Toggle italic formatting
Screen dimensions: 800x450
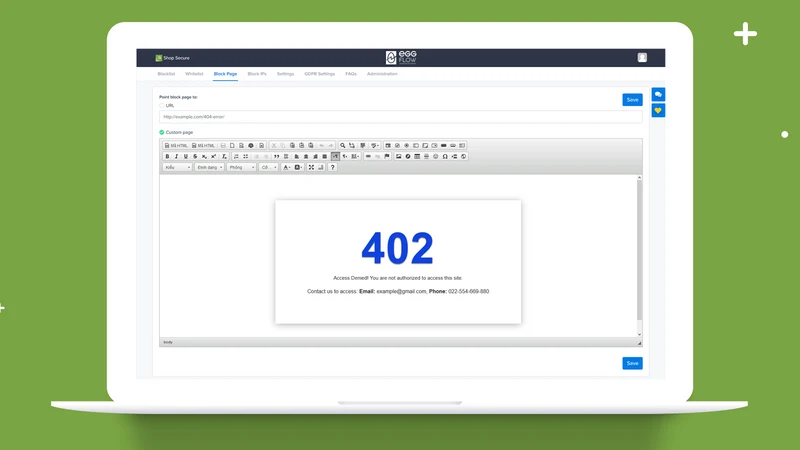click(x=177, y=157)
